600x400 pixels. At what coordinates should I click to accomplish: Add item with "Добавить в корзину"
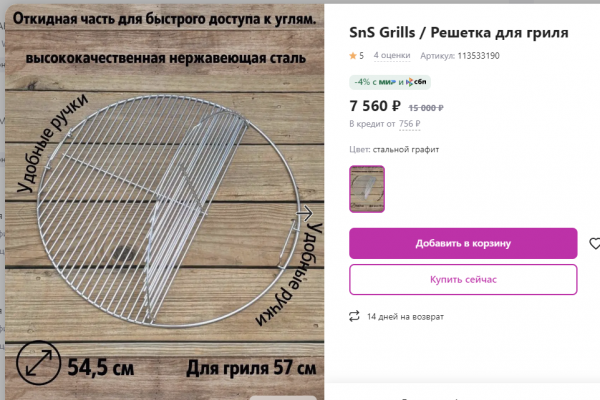point(463,243)
